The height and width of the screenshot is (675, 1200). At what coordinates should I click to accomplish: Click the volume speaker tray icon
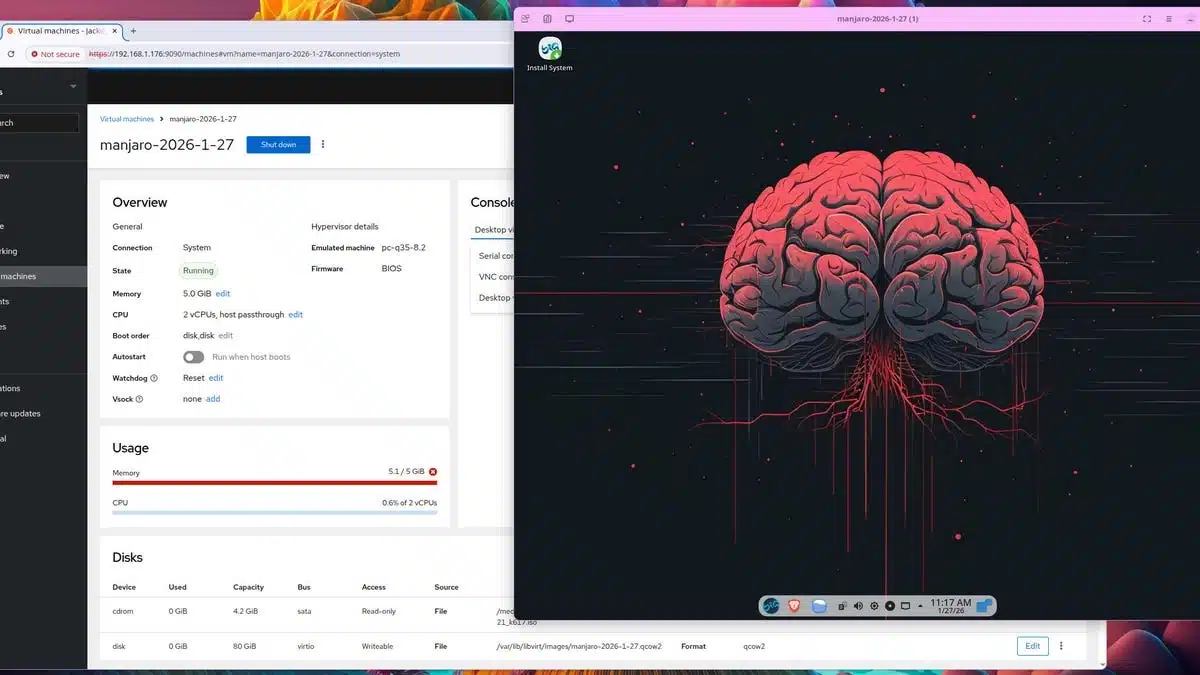click(859, 606)
